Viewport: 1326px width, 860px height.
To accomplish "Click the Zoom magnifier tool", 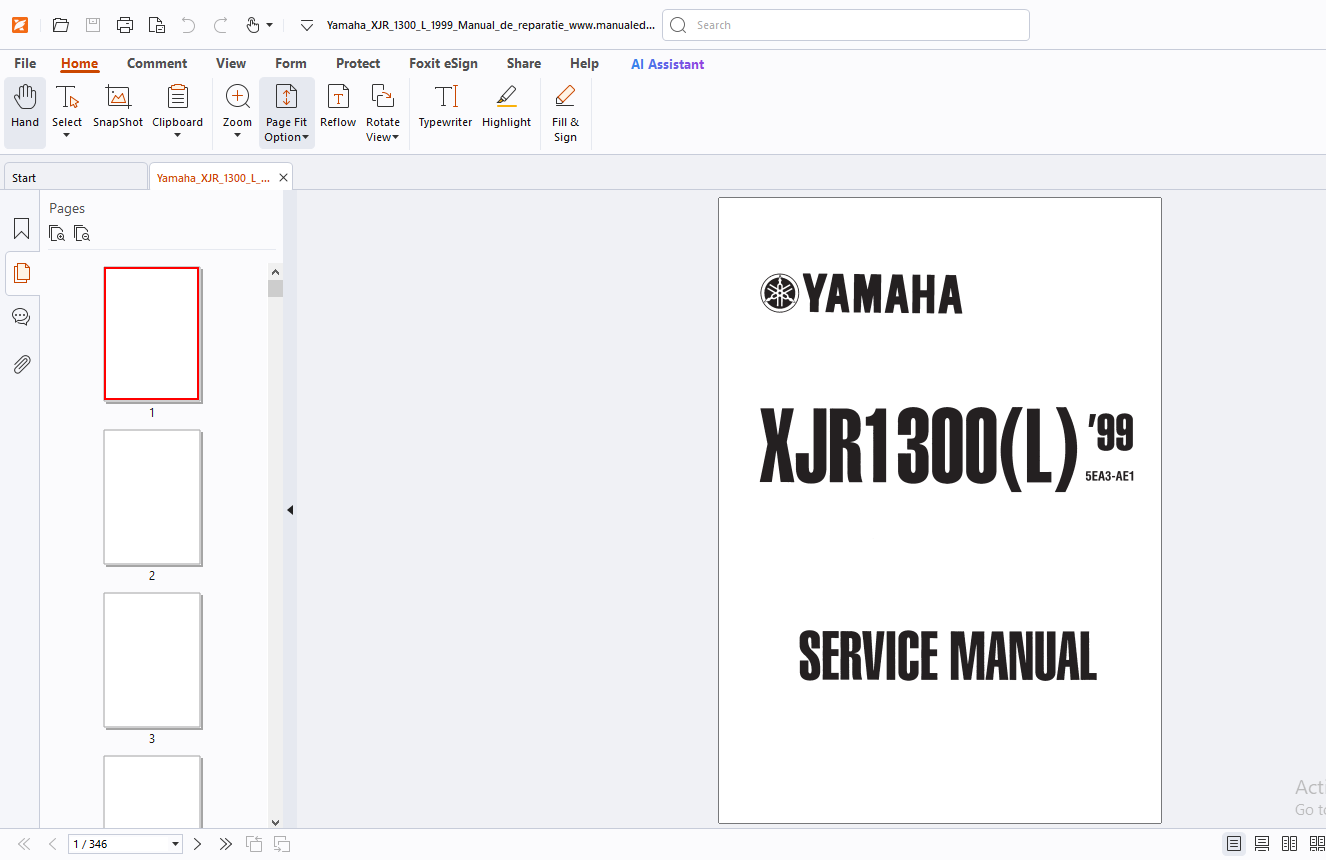I will (x=238, y=105).
